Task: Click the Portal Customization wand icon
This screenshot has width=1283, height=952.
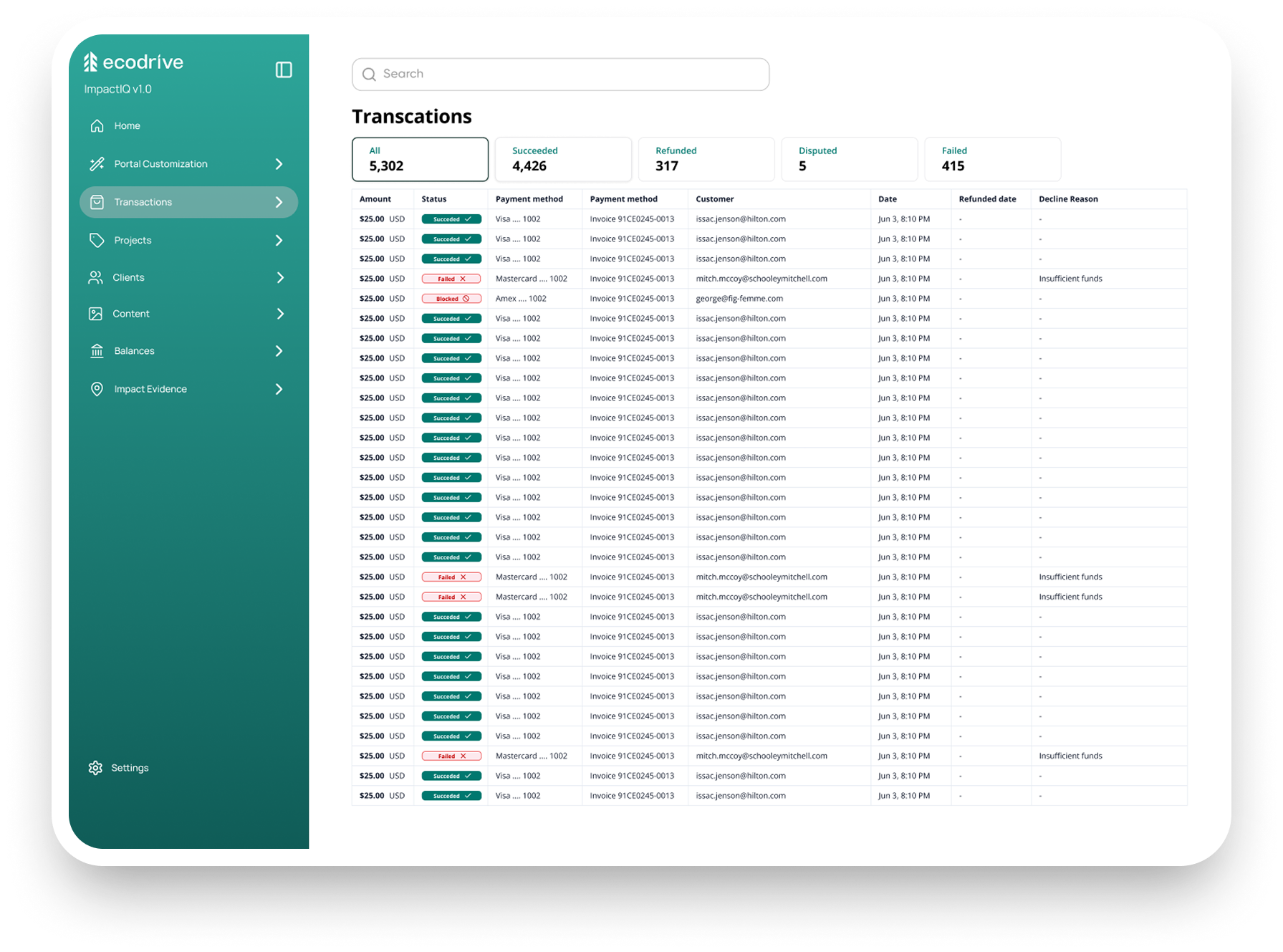Action: 97,164
